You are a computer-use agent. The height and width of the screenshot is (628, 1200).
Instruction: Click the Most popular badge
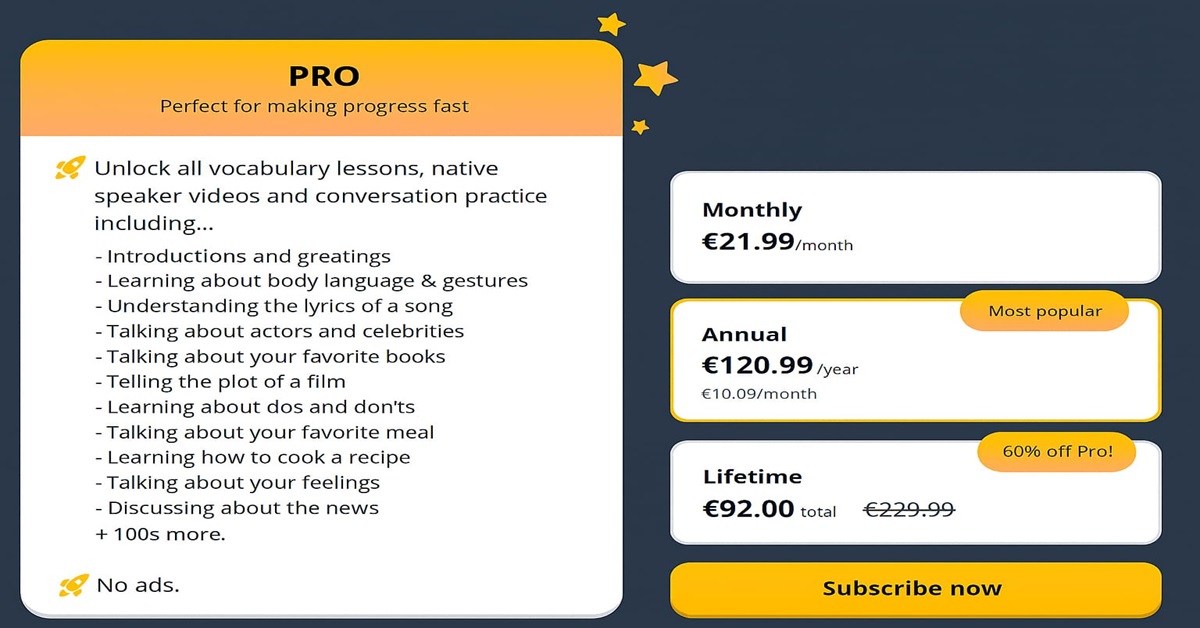(x=1044, y=311)
